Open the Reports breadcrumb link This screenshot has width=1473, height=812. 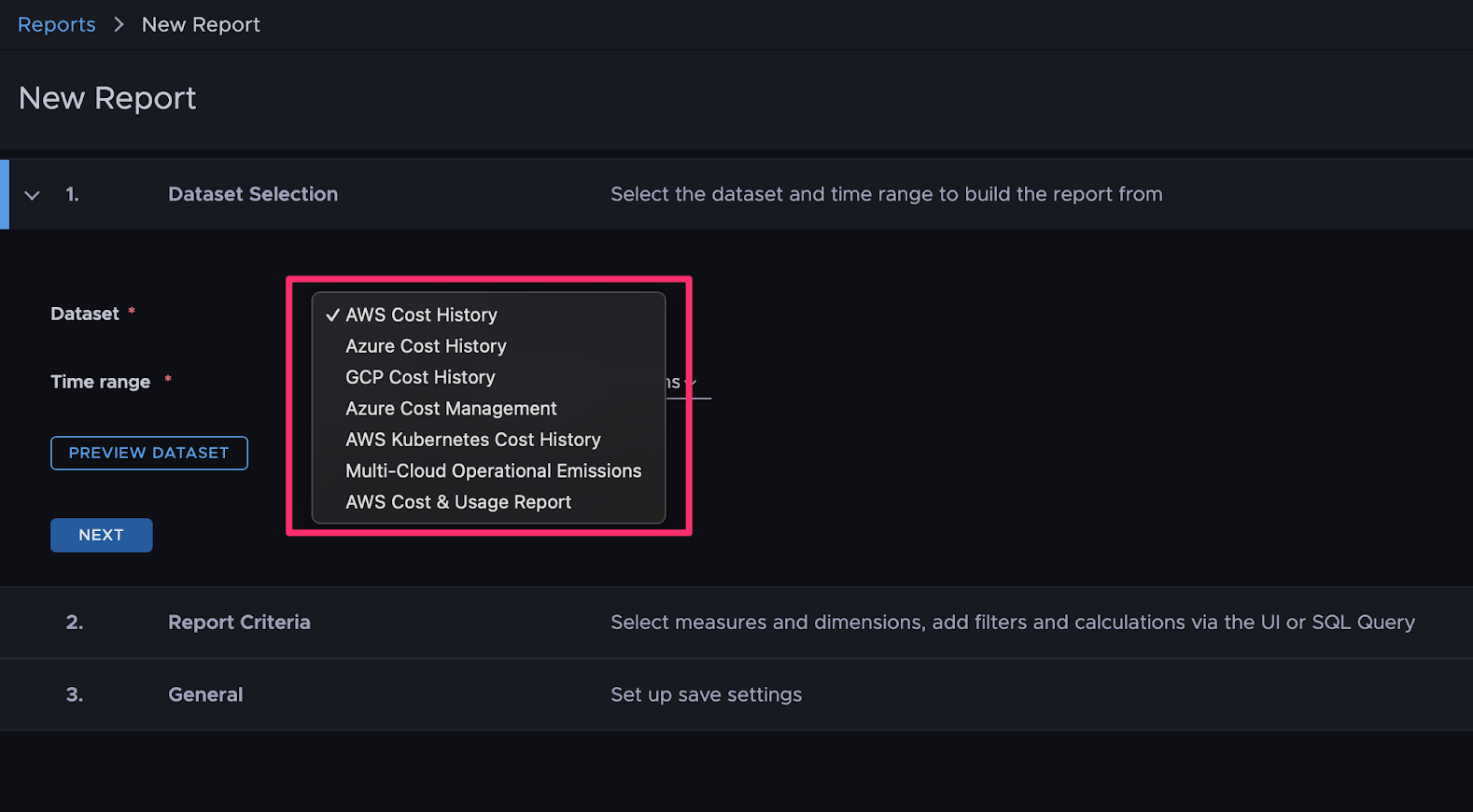pos(57,25)
